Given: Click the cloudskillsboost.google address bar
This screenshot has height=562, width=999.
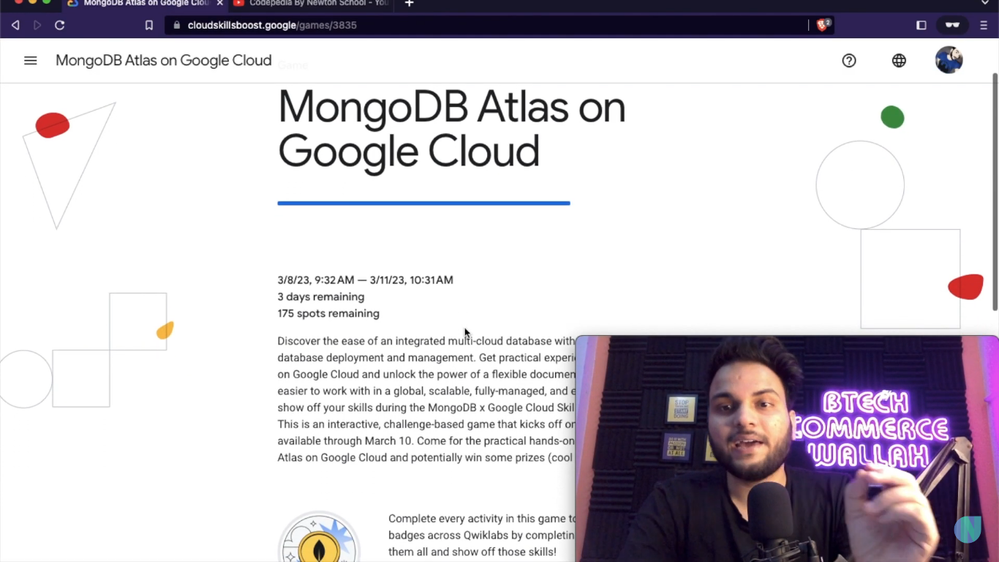Looking at the screenshot, I should pyautogui.click(x=487, y=25).
